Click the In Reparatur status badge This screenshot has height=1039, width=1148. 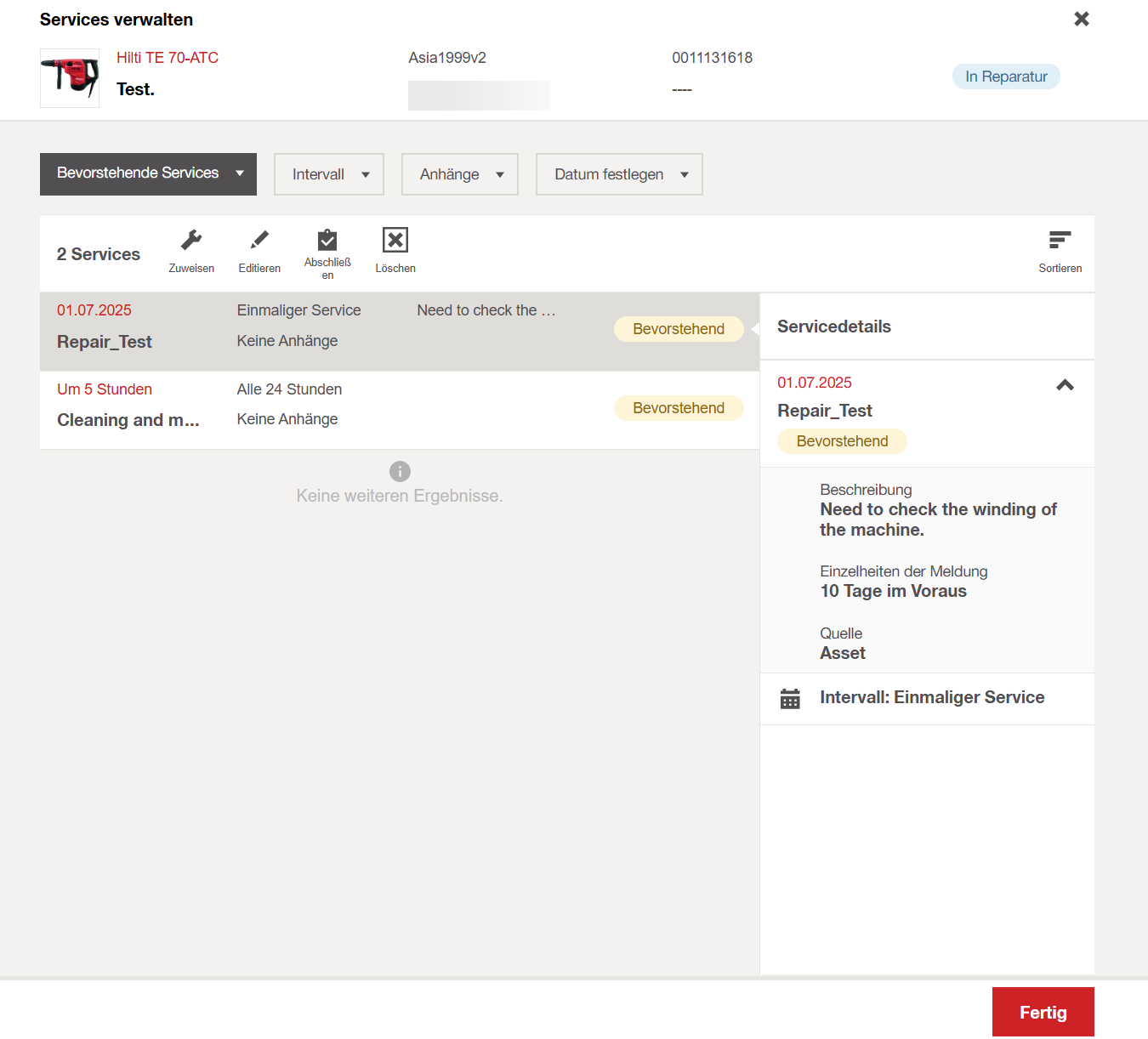tap(1006, 77)
